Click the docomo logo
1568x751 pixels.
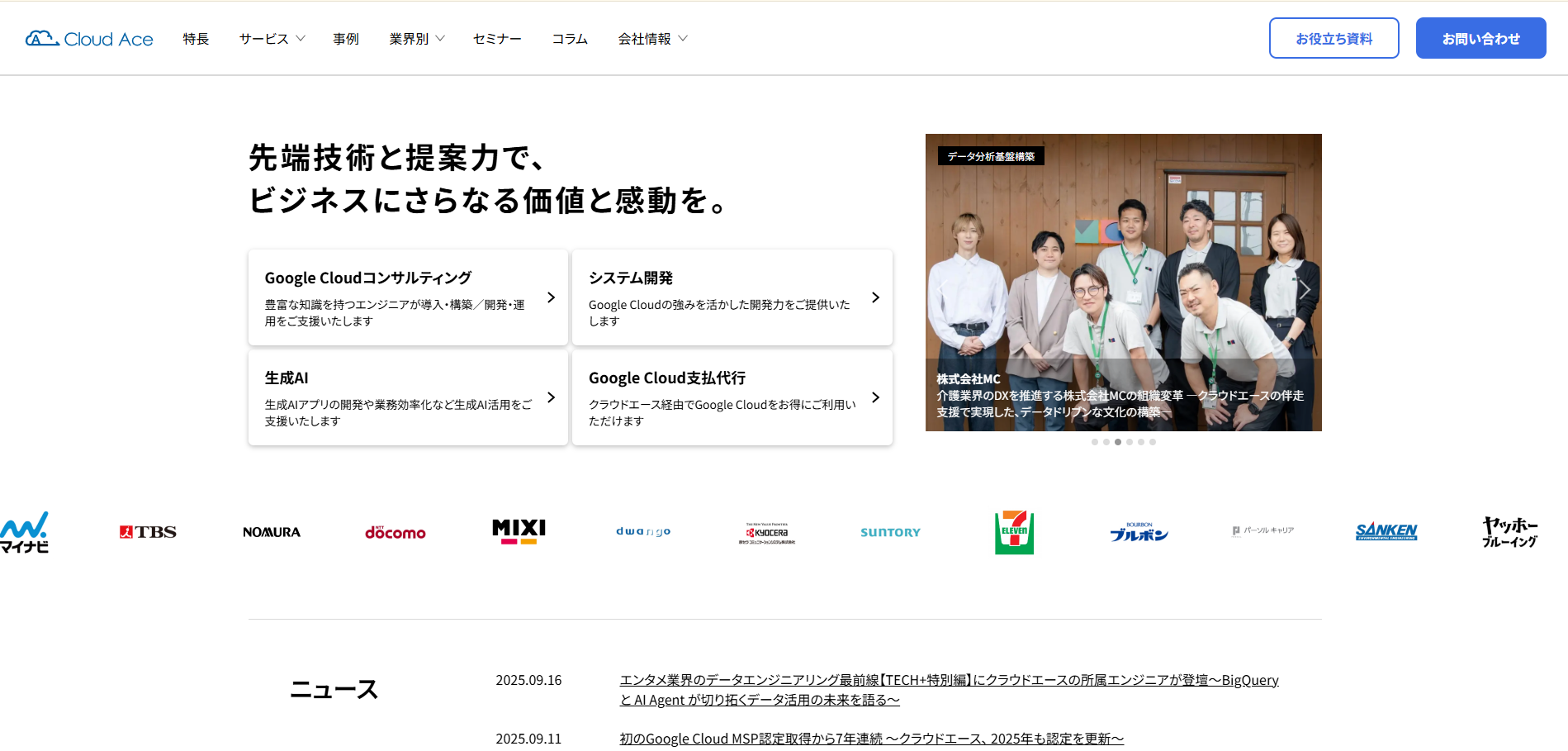[395, 532]
